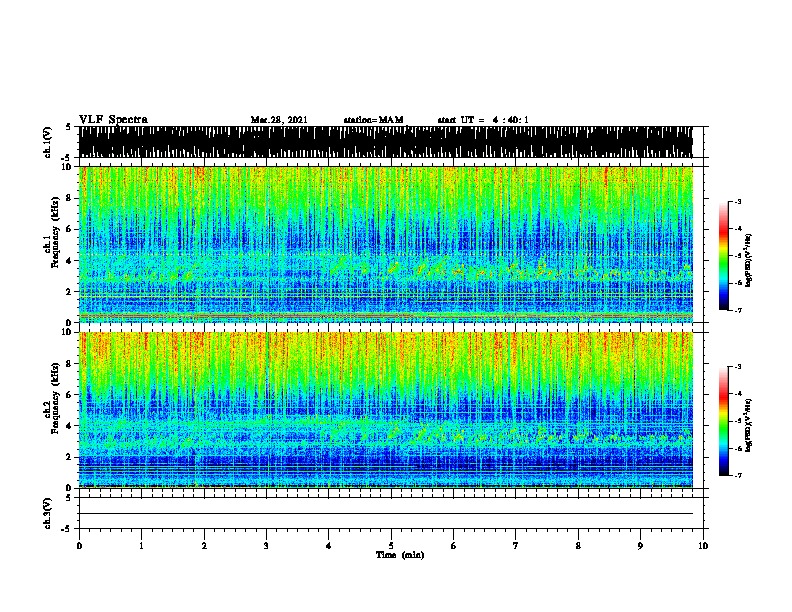
Task: Click the "7" minute tick on the time axis
Action: point(516,546)
